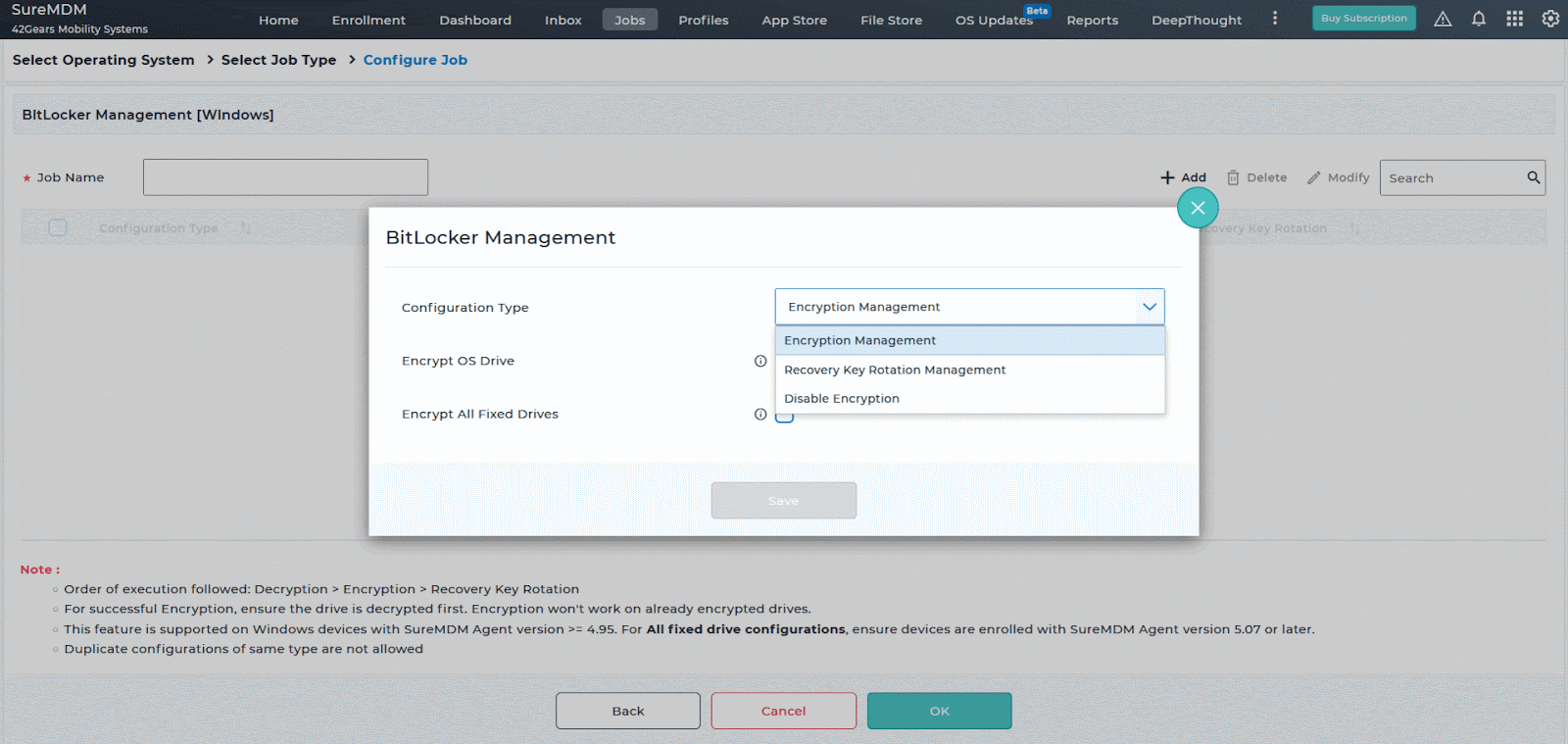1568x744 pixels.
Task: Click the "BitLocker Management [Windows]" heading
Action: tap(148, 115)
